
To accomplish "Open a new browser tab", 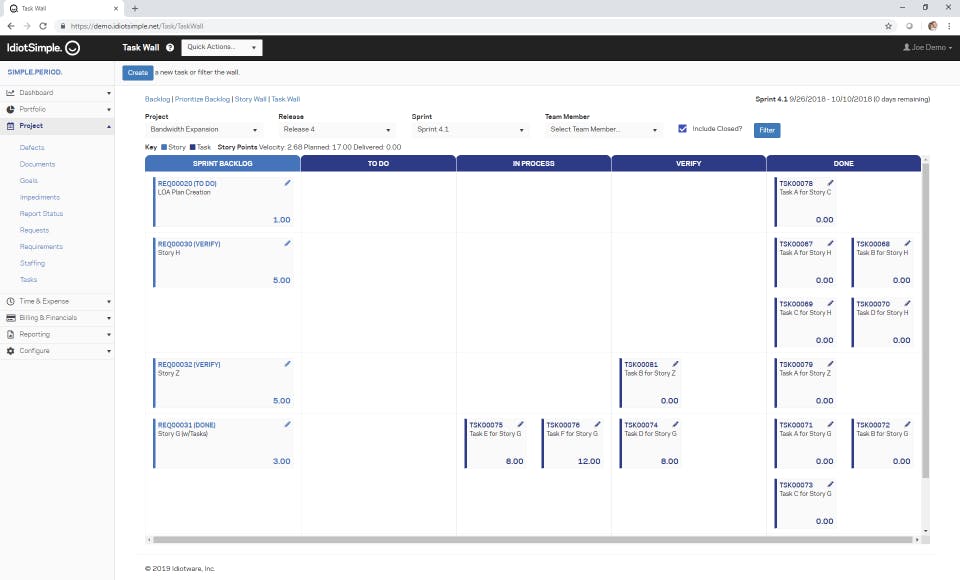I will [x=135, y=9].
